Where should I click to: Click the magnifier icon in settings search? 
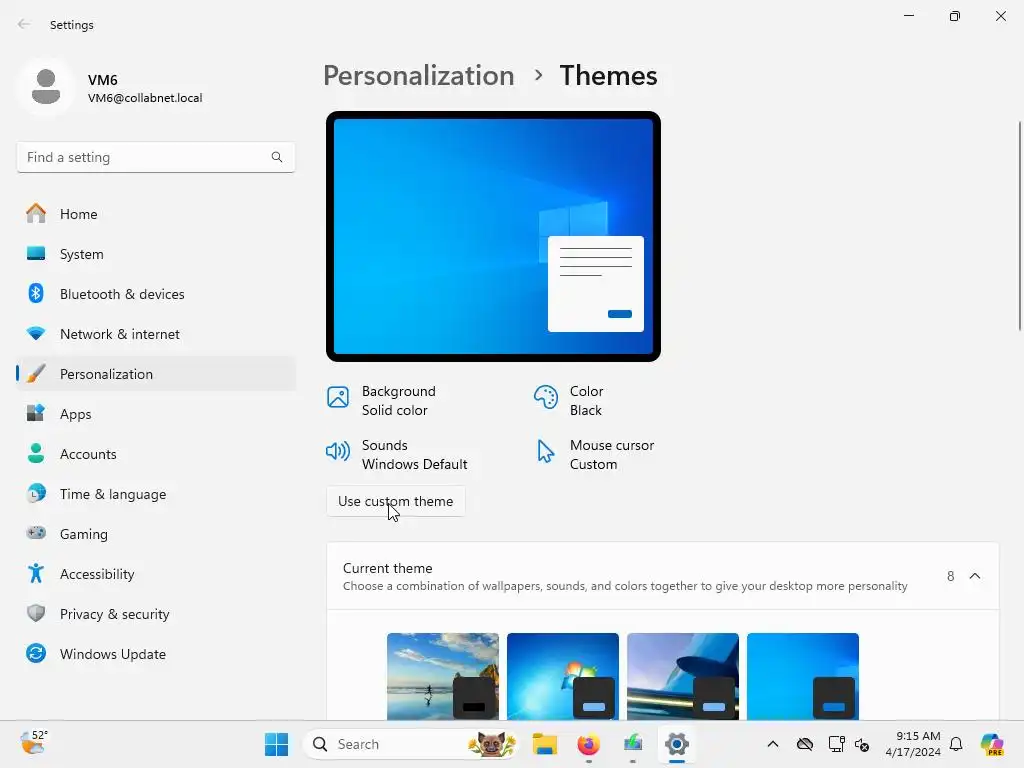tap(277, 157)
